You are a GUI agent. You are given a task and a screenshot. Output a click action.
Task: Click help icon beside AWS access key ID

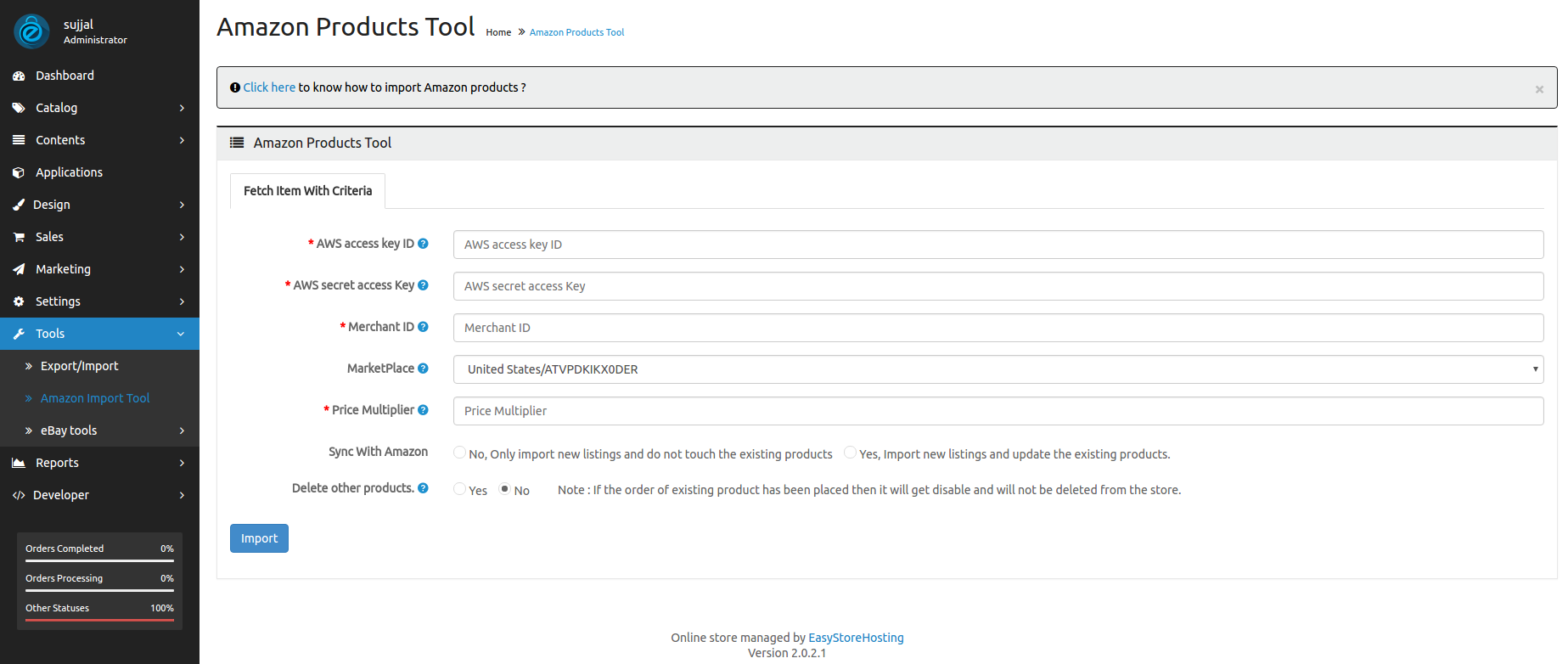pos(423,244)
